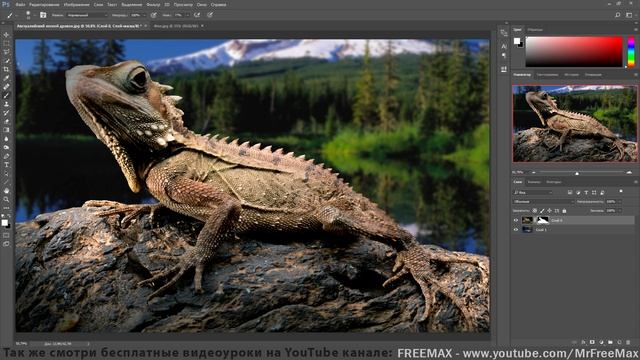Switch to the Swatches panel tab

point(535,30)
